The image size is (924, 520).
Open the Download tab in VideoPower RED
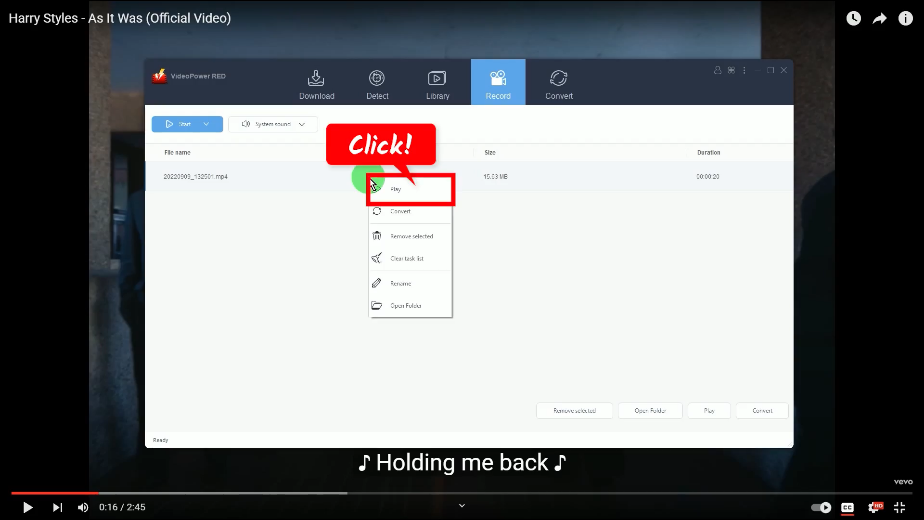(x=316, y=84)
